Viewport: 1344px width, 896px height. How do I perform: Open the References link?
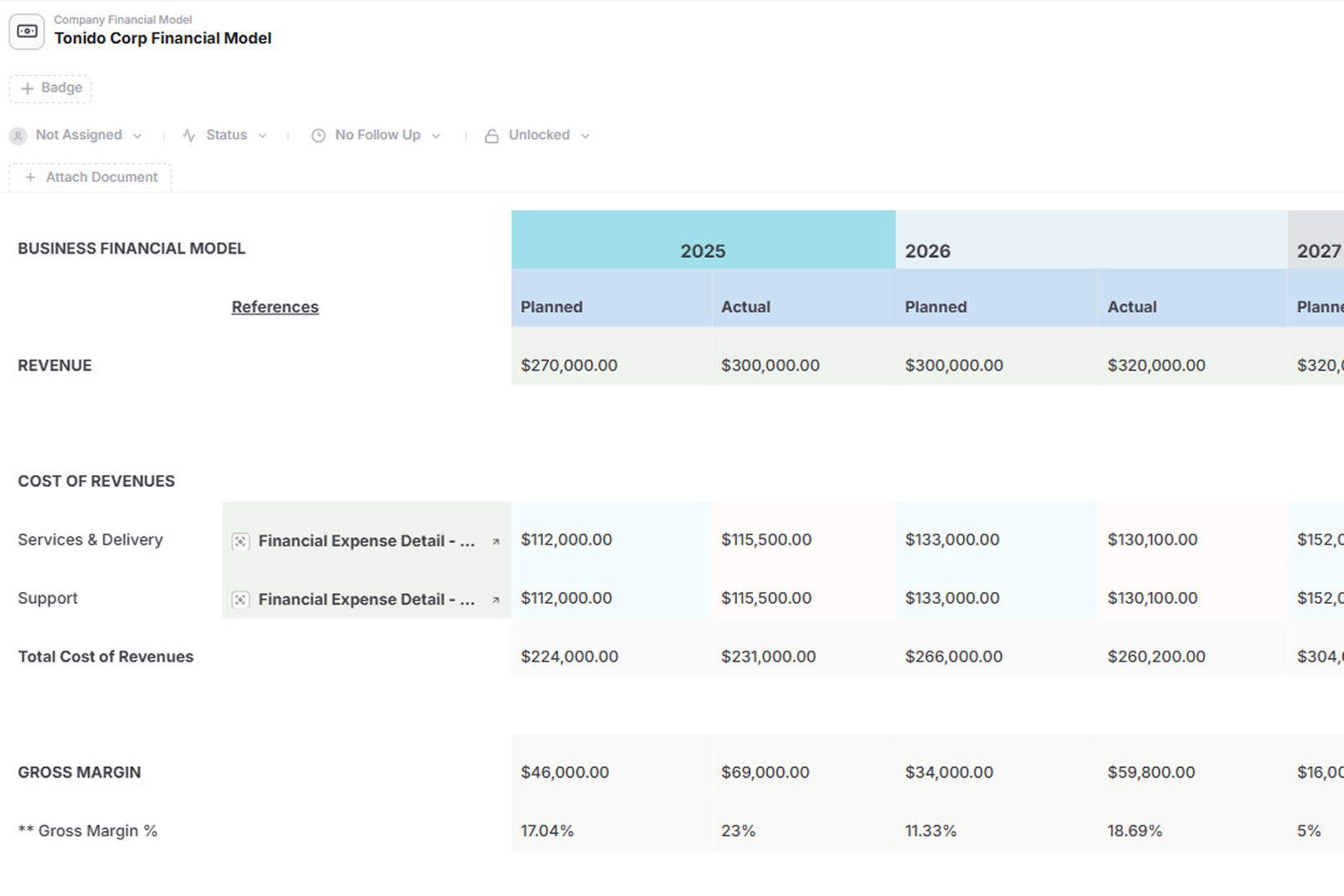click(x=275, y=307)
